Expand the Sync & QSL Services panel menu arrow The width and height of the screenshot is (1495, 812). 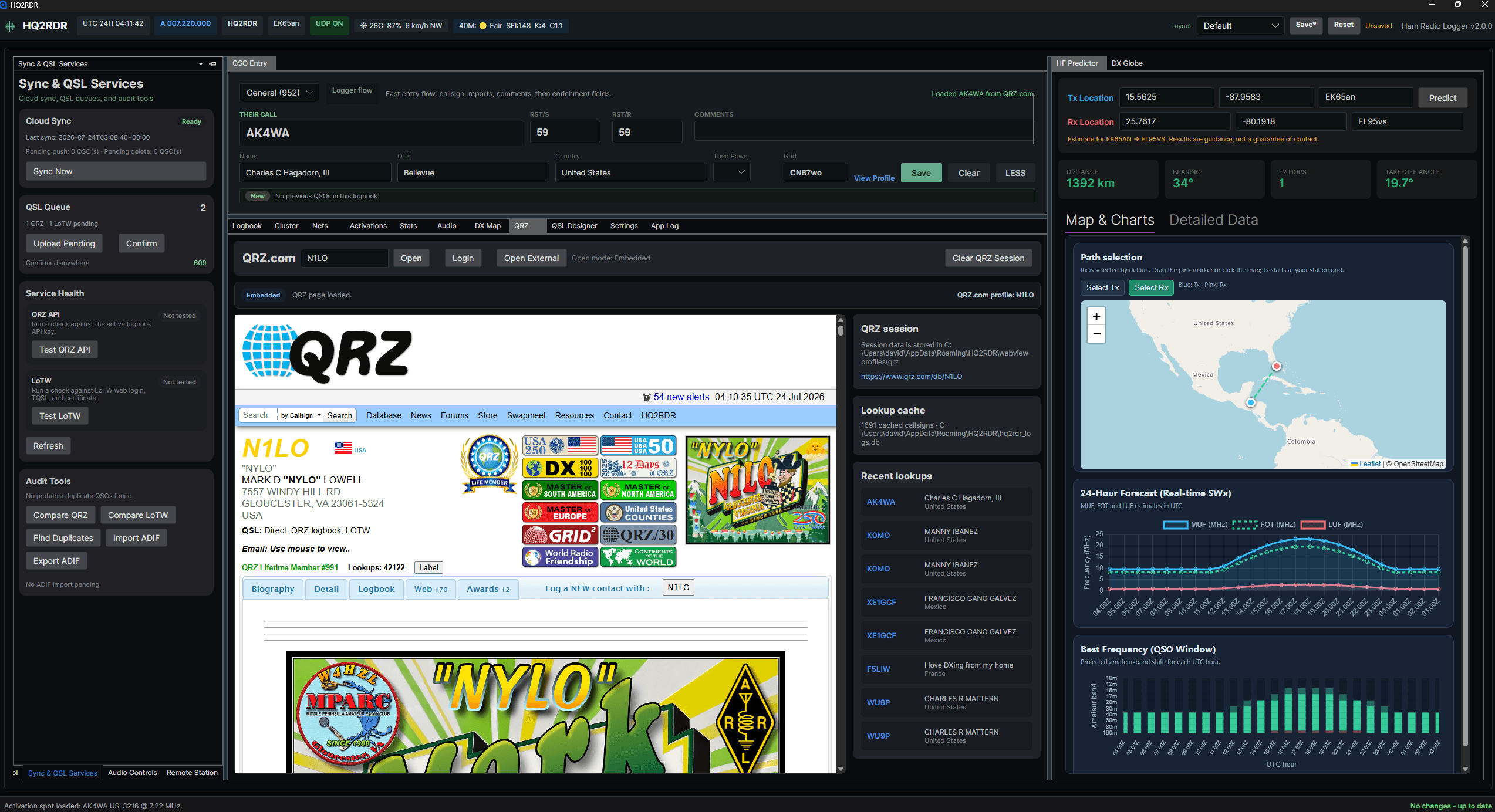pos(200,64)
